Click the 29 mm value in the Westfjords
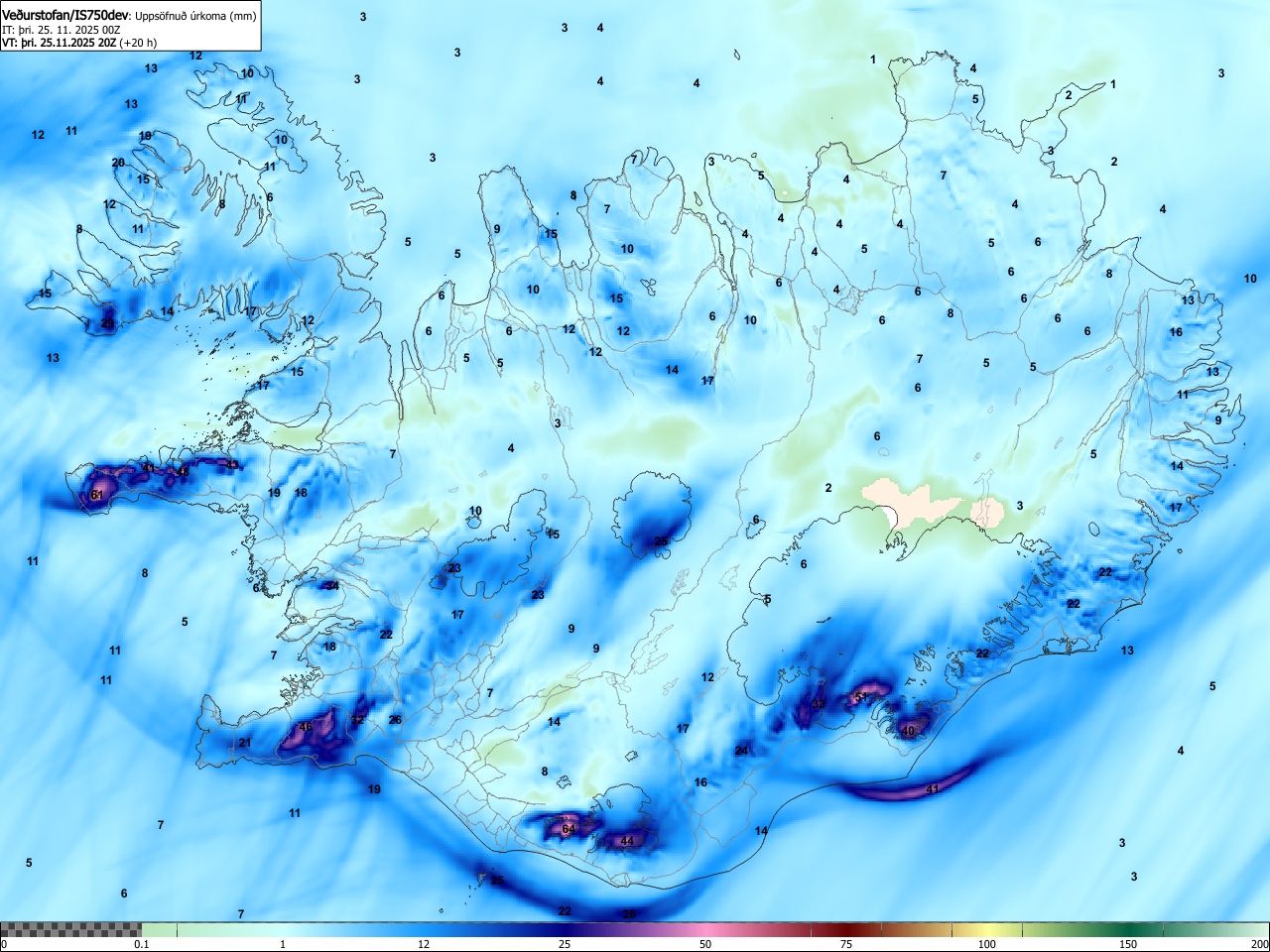 pos(108,322)
